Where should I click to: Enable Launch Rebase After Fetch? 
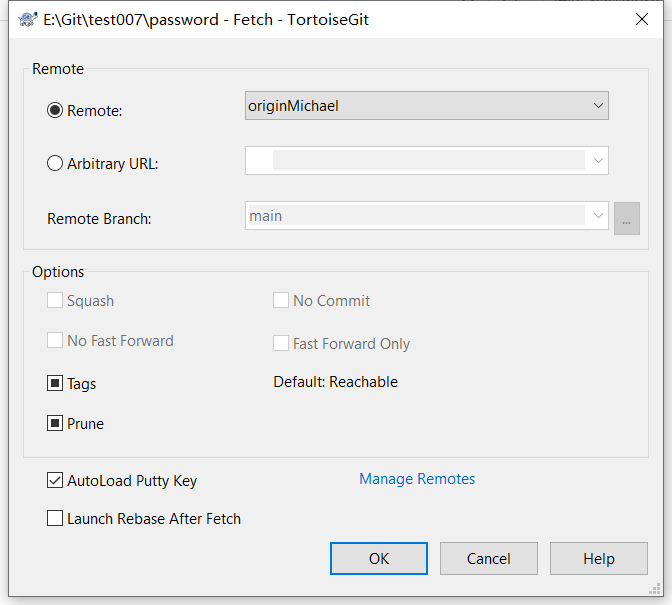pyautogui.click(x=55, y=518)
